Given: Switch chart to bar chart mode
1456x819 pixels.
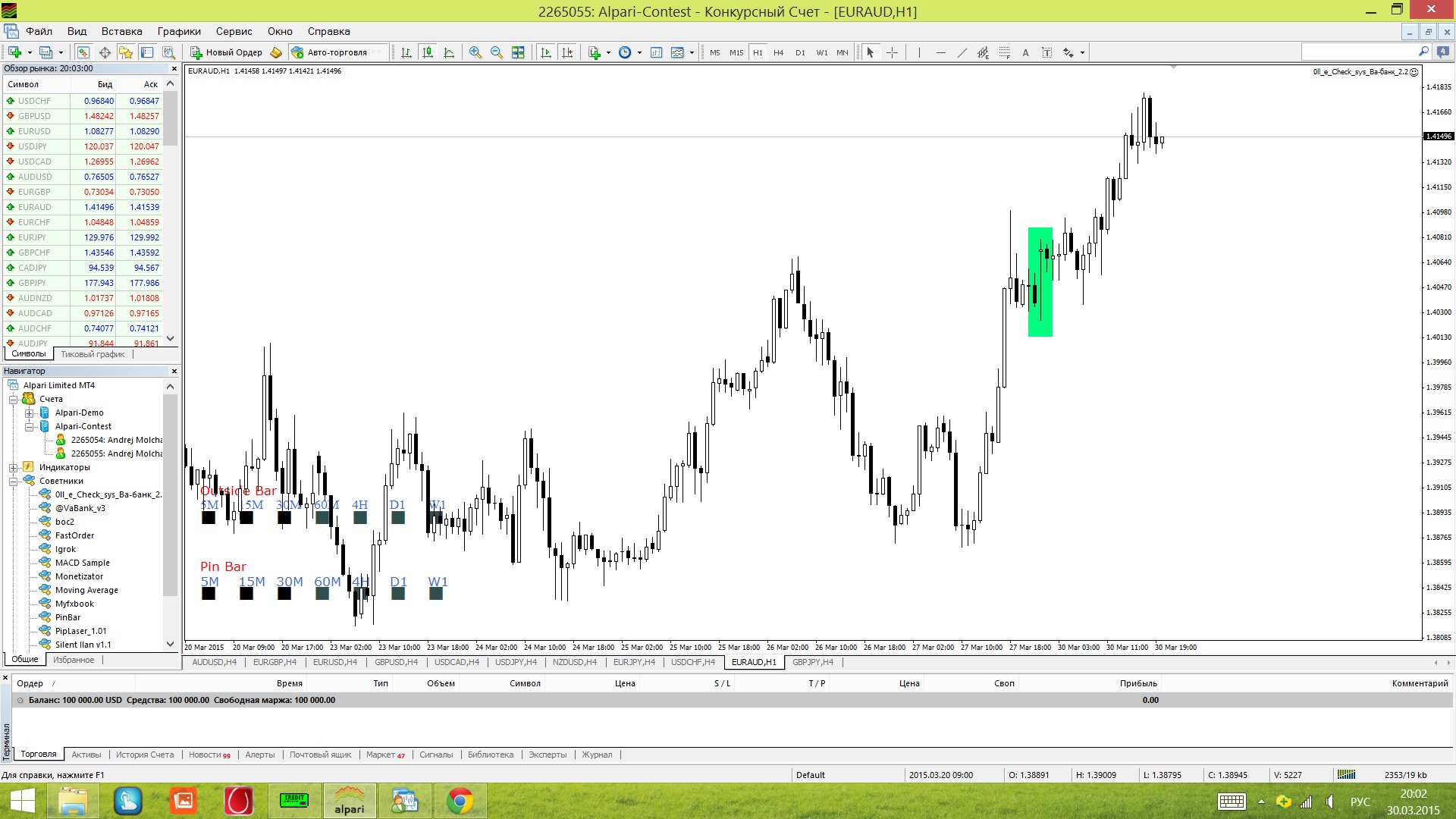Looking at the screenshot, I should (x=406, y=52).
